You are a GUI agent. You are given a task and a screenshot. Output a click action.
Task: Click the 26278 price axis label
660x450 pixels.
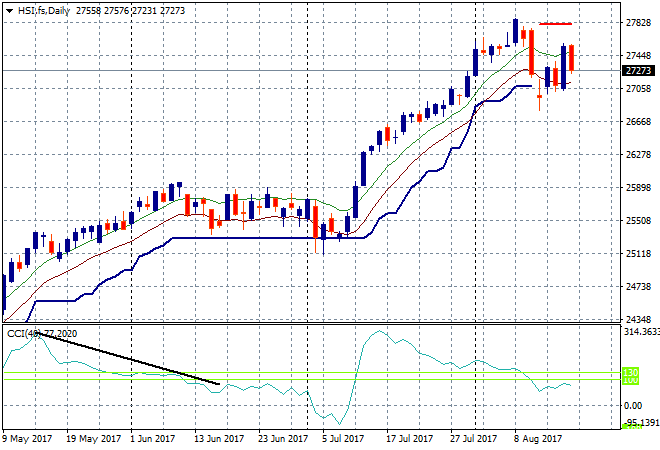pyautogui.click(x=638, y=155)
